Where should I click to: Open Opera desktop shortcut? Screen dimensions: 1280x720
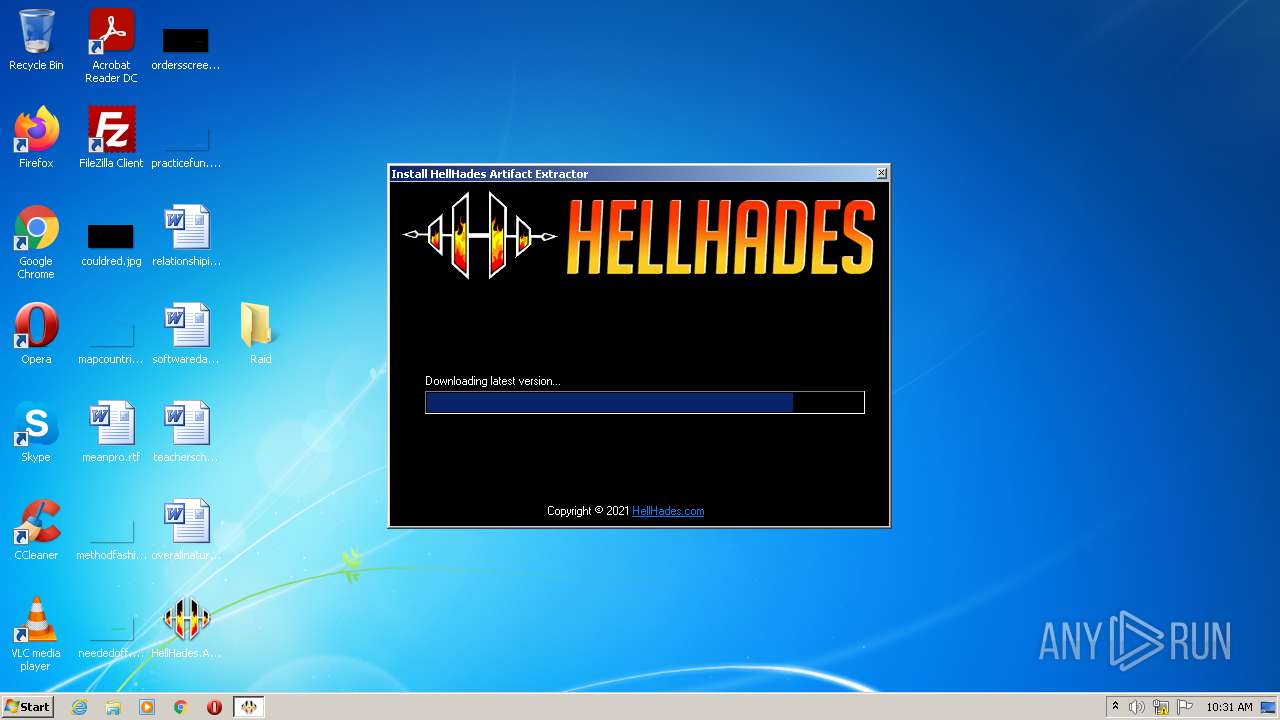point(36,334)
